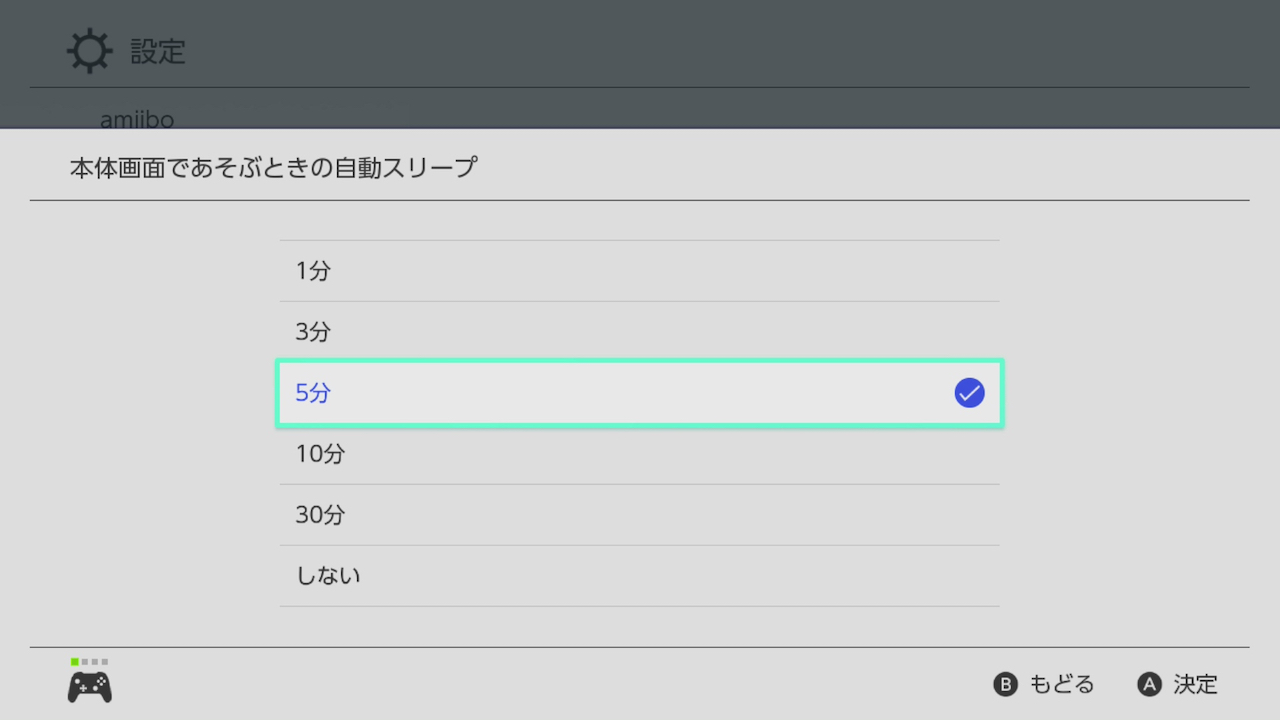Viewport: 1280px width, 720px height.
Task: Click the 設定 header title
Action: [x=158, y=52]
